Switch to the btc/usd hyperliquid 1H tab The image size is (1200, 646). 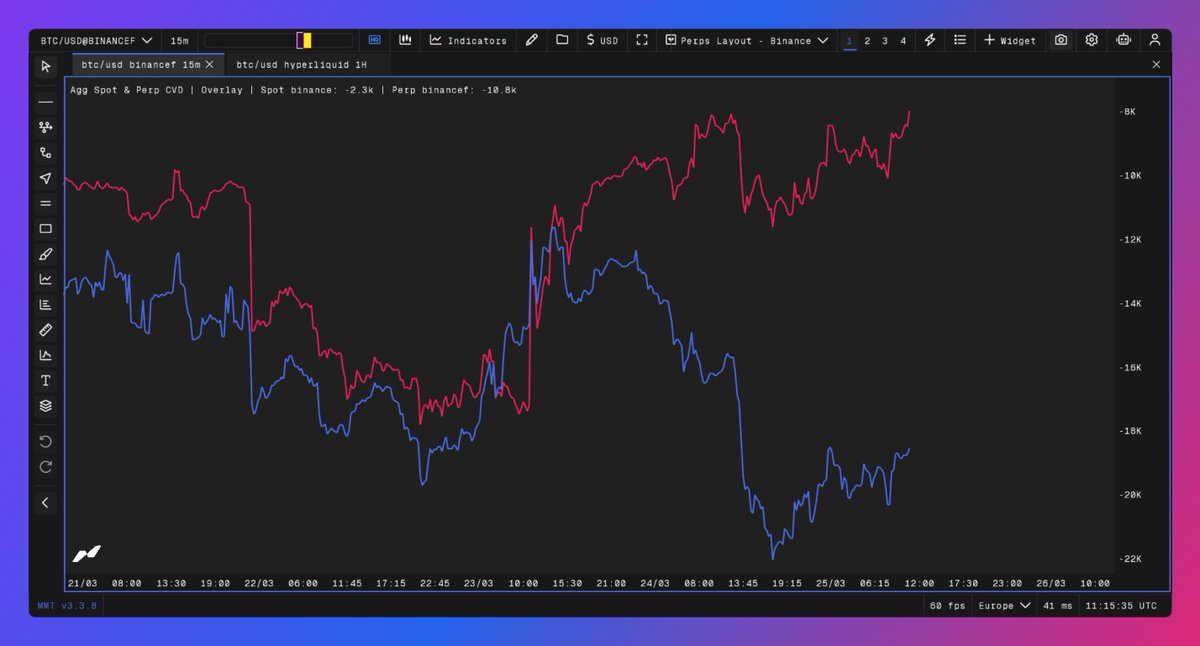(299, 62)
